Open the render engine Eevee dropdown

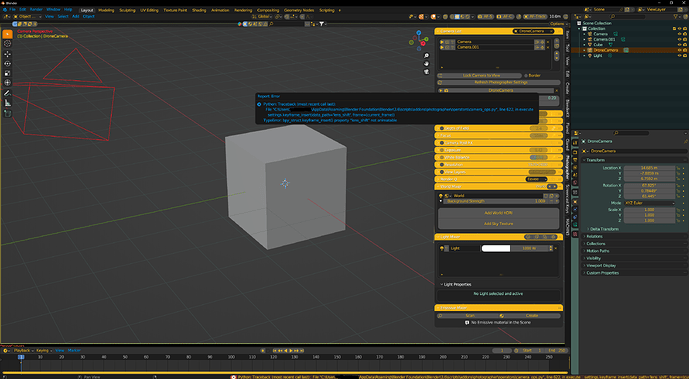[x=537, y=179]
